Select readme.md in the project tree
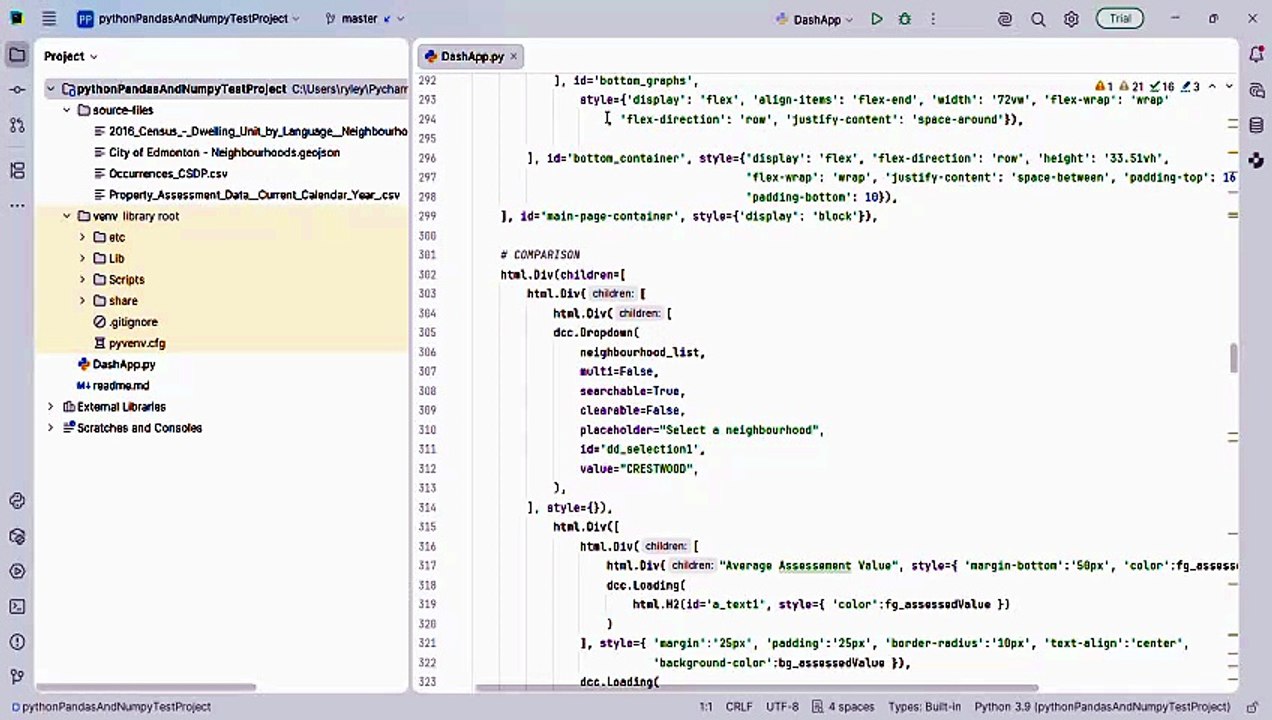Image resolution: width=1272 pixels, height=720 pixels. [x=113, y=386]
